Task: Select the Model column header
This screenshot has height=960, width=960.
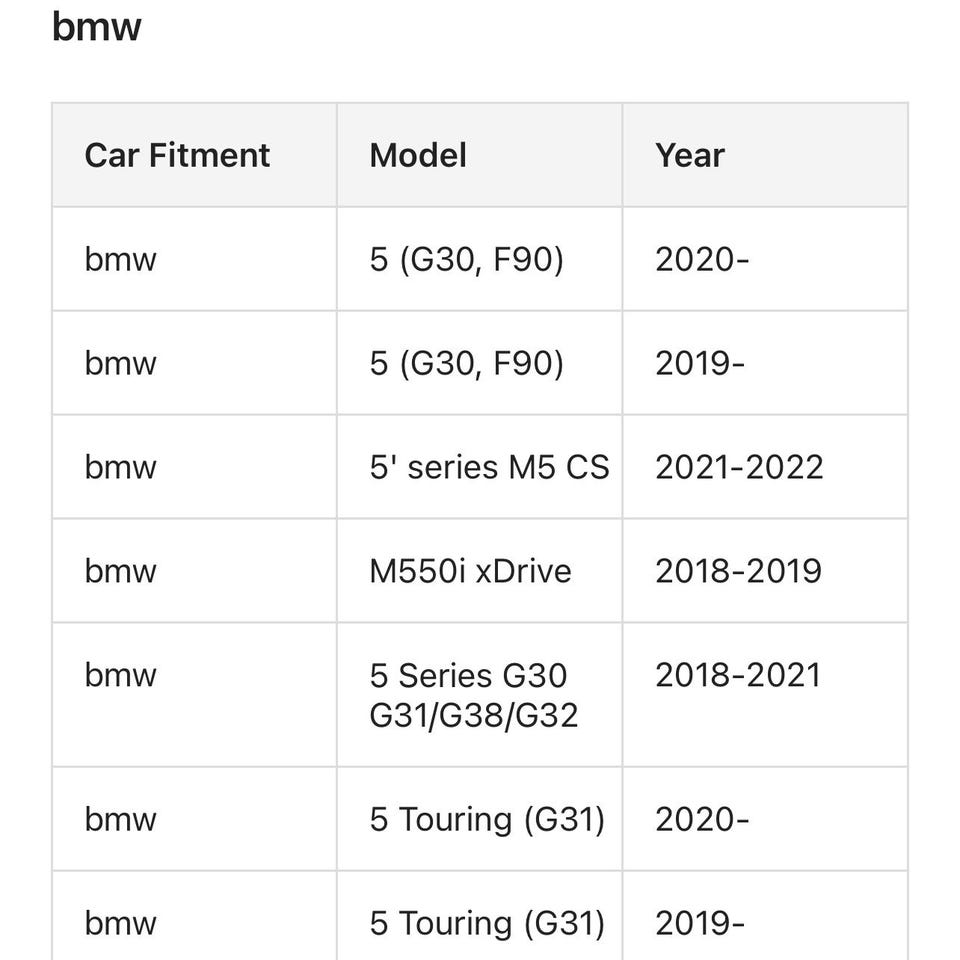Action: [418, 155]
